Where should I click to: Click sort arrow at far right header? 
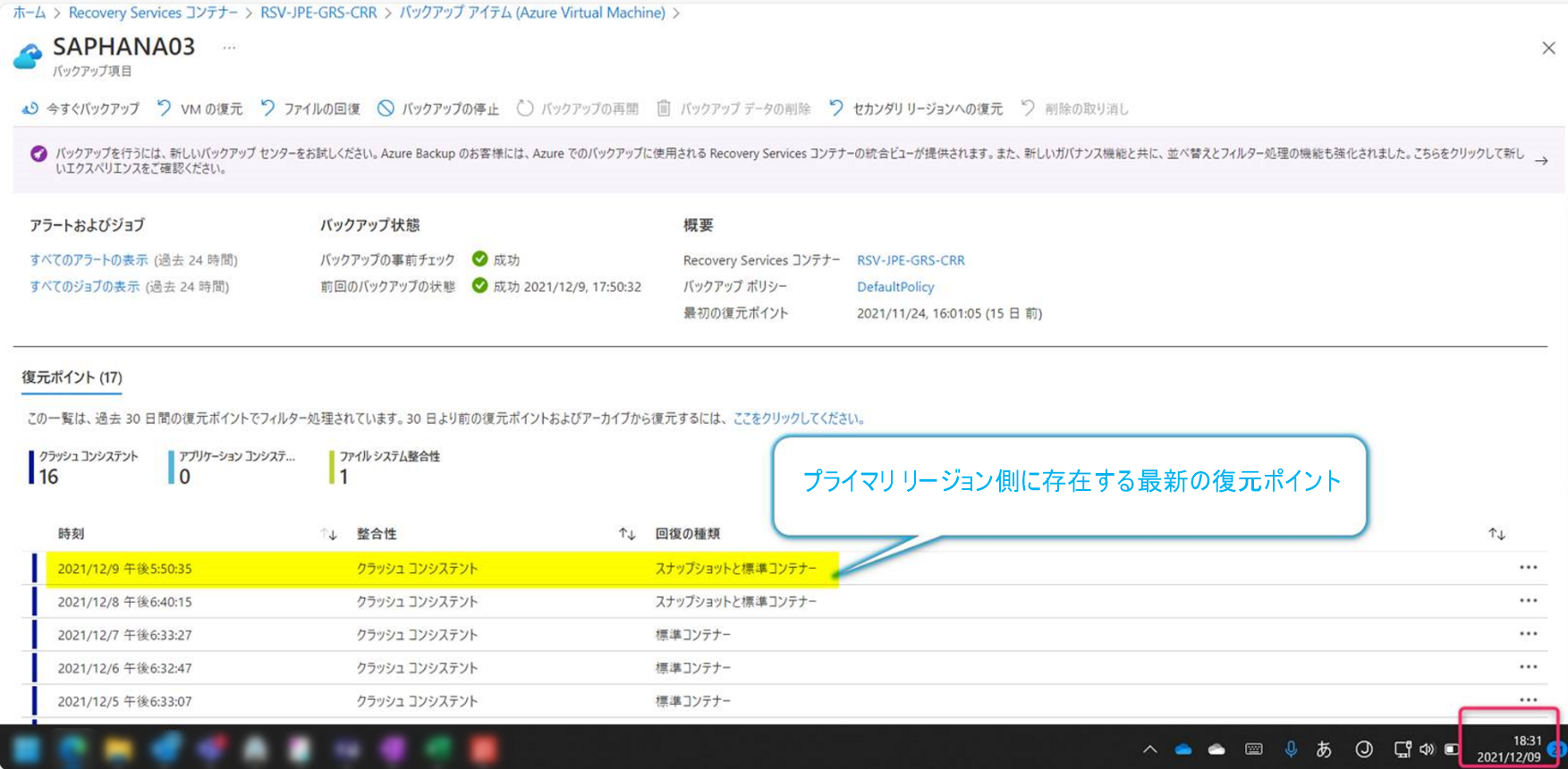click(1496, 534)
